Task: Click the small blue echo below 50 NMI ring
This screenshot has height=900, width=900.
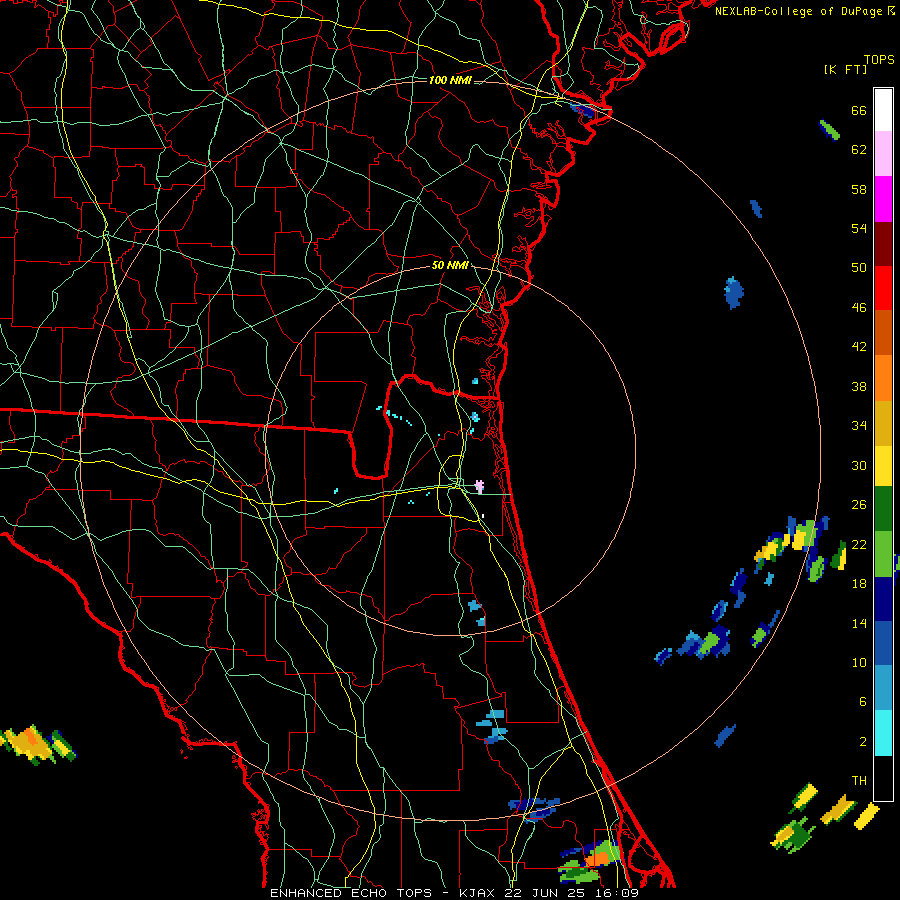Action: pyautogui.click(x=477, y=612)
